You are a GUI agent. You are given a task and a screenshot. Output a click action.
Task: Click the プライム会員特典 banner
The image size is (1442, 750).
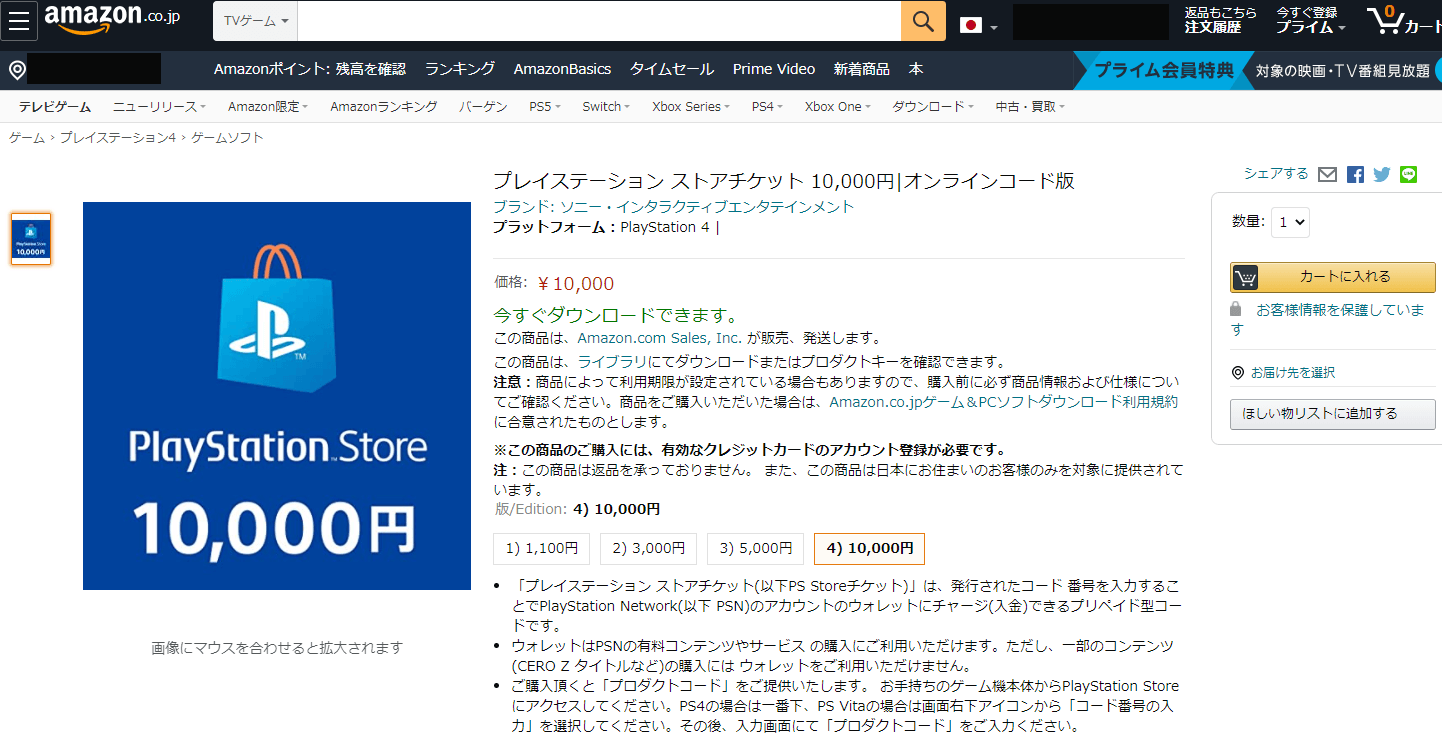(1163, 70)
